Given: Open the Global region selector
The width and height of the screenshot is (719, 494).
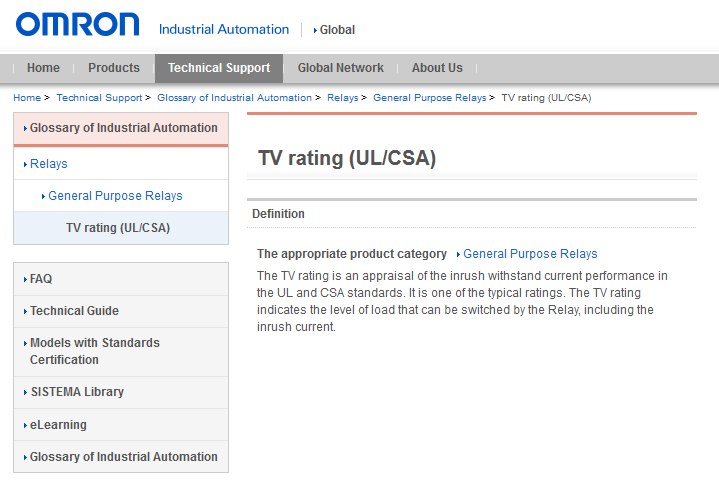Looking at the screenshot, I should pyautogui.click(x=337, y=30).
